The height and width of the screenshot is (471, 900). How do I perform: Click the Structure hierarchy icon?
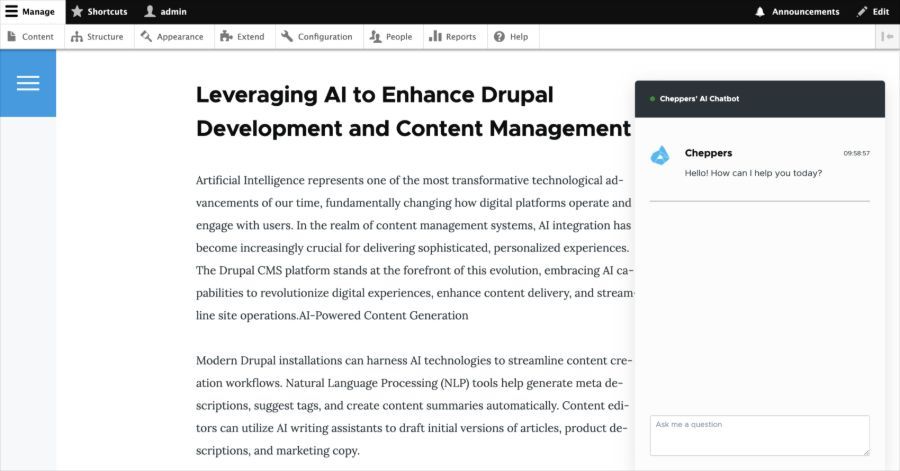click(x=77, y=37)
